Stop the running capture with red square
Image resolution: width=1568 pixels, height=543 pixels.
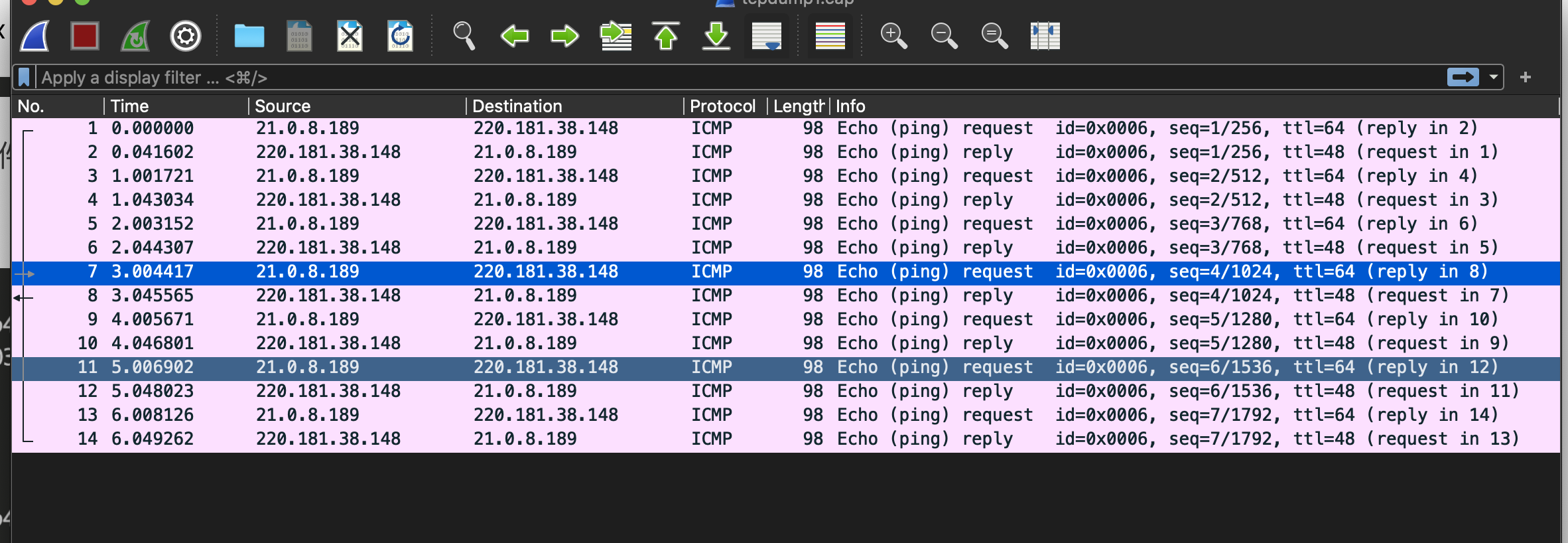coord(85,36)
